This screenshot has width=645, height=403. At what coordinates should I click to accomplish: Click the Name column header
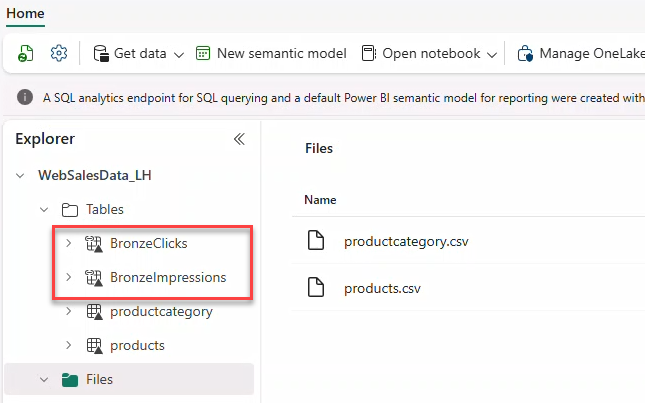pos(320,200)
